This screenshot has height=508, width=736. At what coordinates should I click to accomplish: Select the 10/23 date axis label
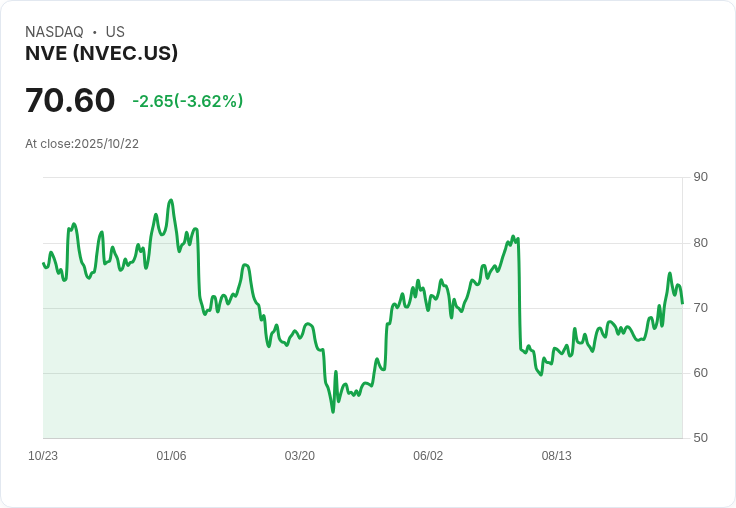[x=43, y=456]
